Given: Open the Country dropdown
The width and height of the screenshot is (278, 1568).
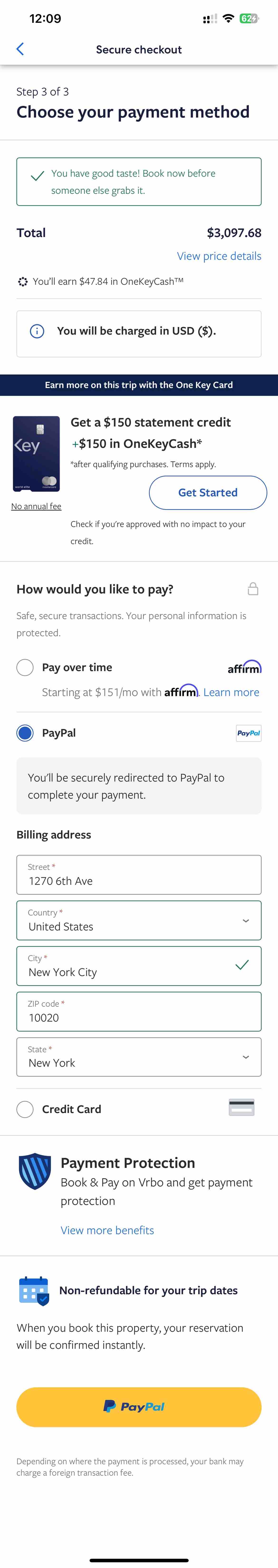Looking at the screenshot, I should pos(139,920).
